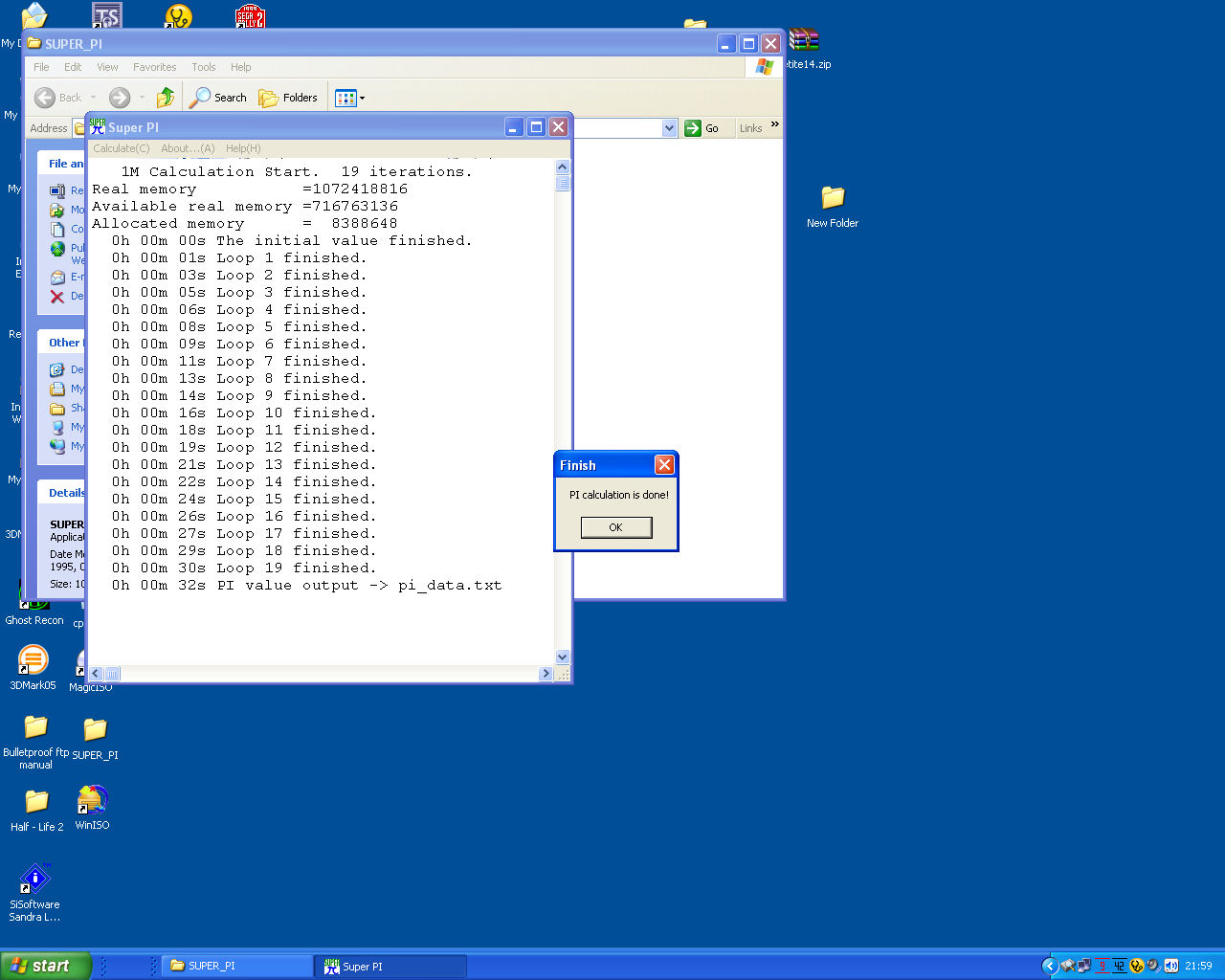This screenshot has height=980, width=1225.
Task: Click the Up folder icon
Action: point(166,98)
